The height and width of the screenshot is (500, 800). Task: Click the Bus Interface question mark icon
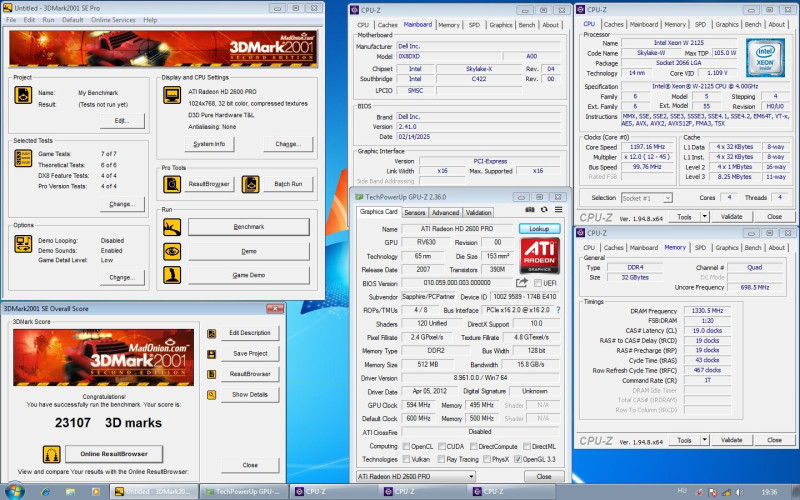point(558,311)
